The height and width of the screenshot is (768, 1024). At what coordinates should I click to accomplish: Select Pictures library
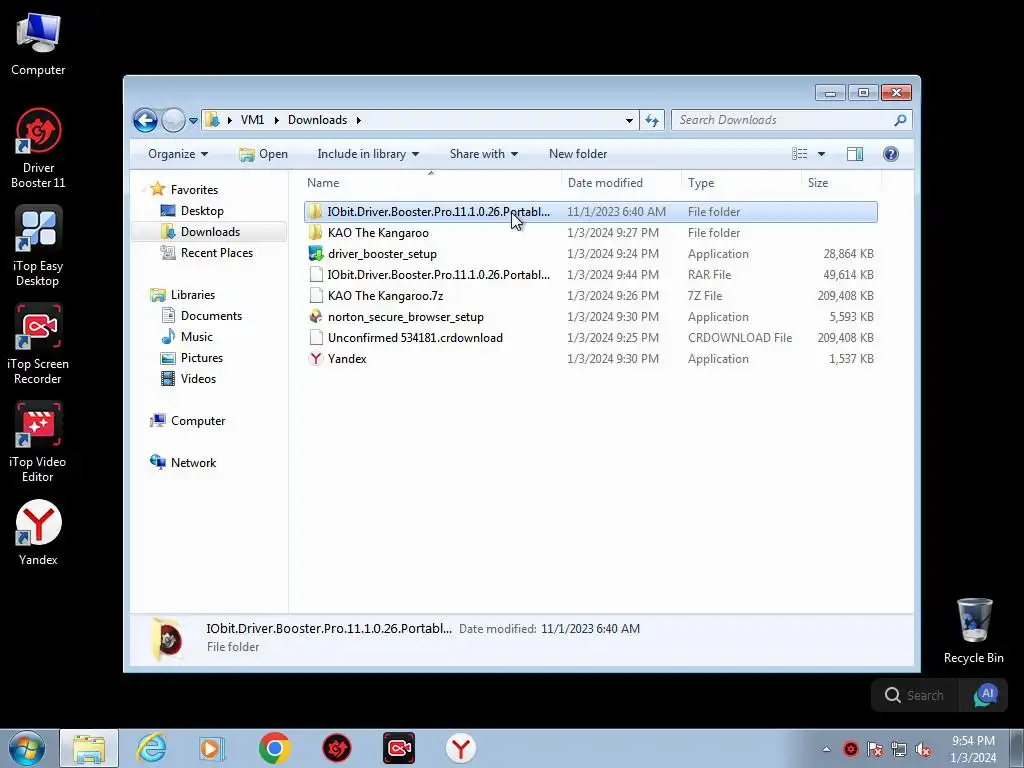(x=201, y=358)
